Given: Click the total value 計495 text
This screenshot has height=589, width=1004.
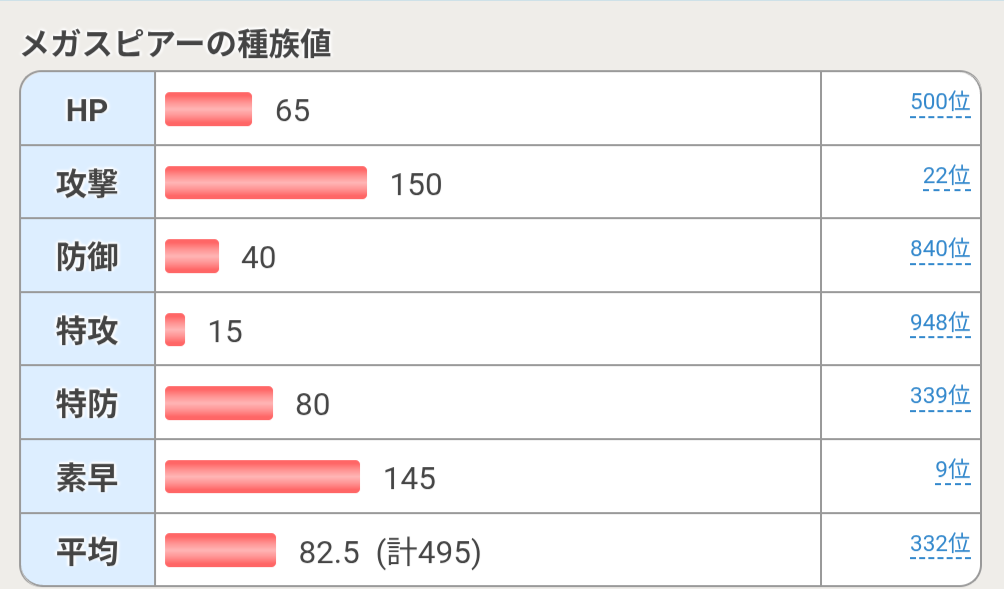Looking at the screenshot, I should (x=429, y=552).
